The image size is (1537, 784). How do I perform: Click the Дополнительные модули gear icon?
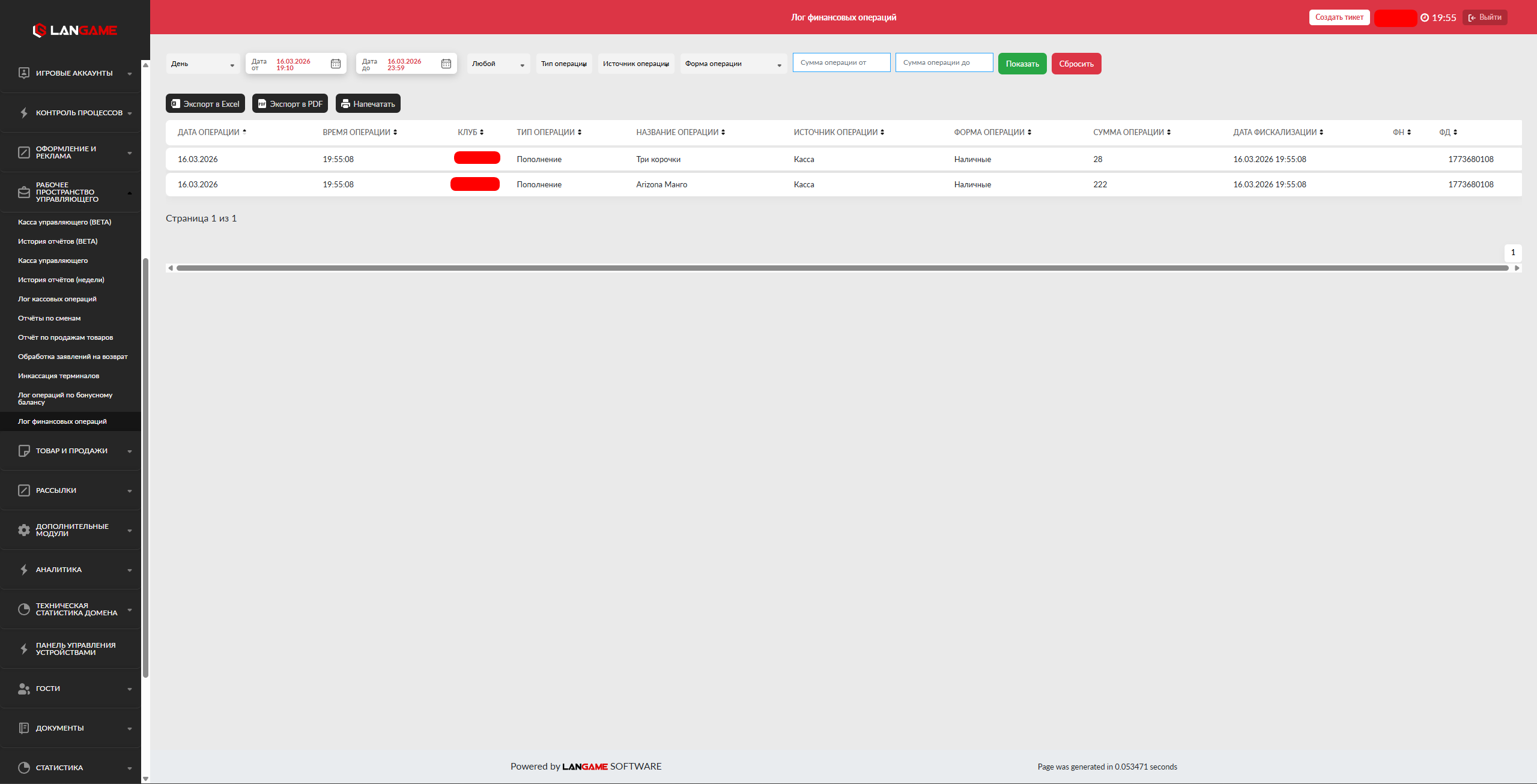(x=24, y=530)
